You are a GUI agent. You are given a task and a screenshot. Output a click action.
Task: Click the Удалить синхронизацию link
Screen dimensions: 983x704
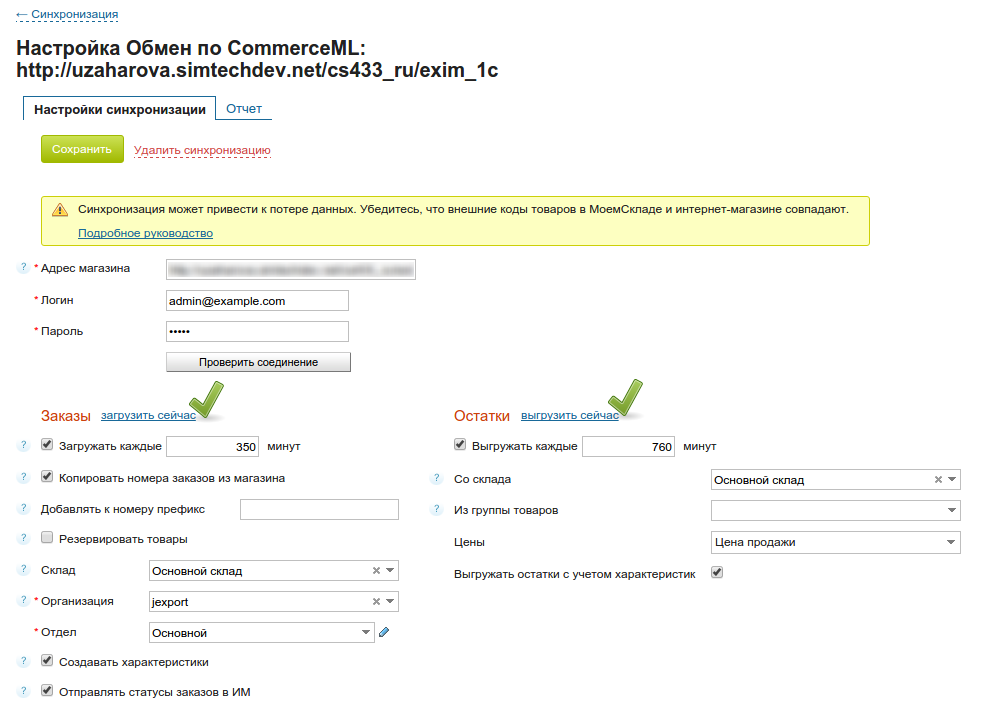point(202,150)
